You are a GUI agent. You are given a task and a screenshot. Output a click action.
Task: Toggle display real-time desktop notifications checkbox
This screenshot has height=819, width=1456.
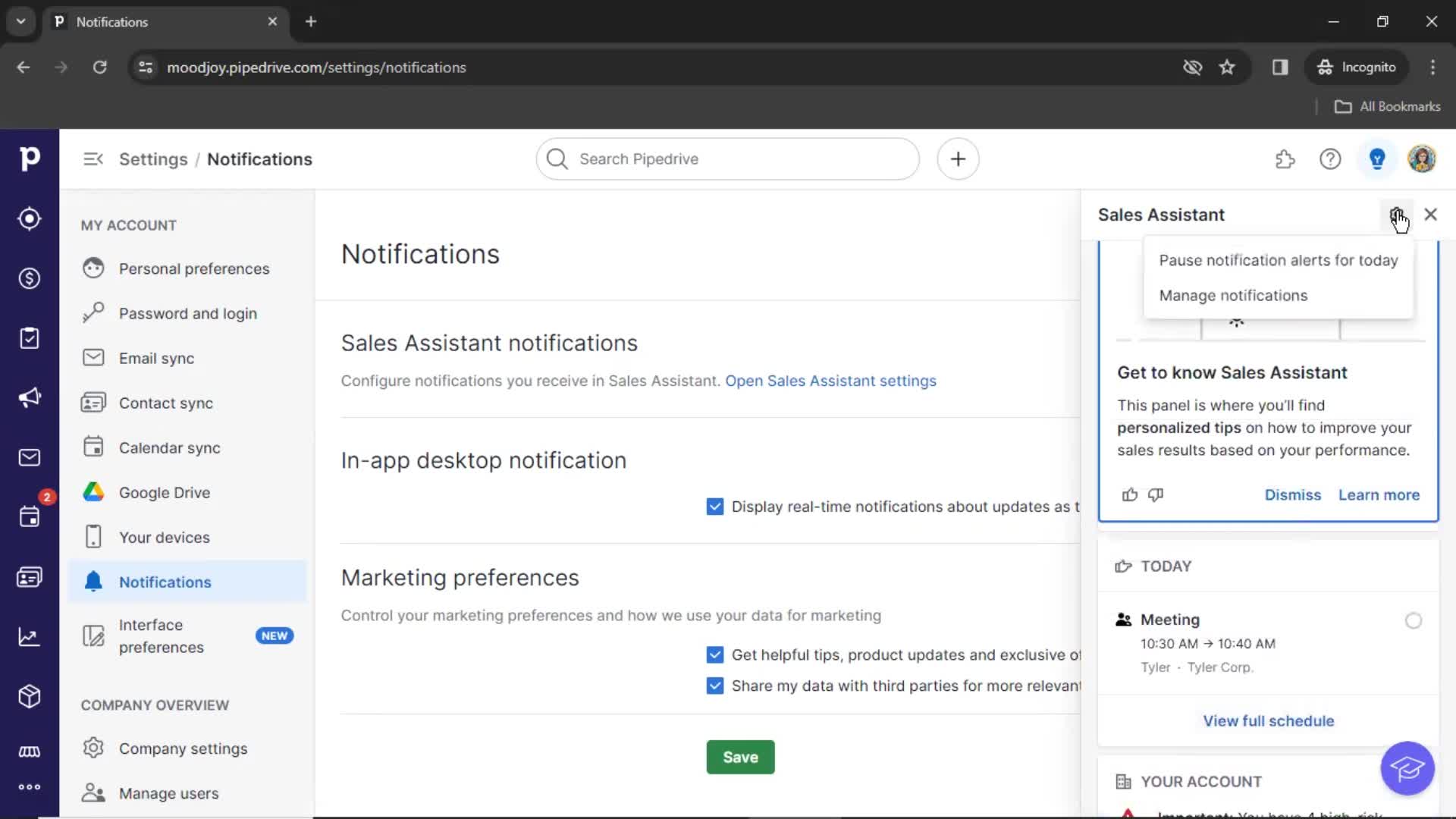[x=714, y=506]
